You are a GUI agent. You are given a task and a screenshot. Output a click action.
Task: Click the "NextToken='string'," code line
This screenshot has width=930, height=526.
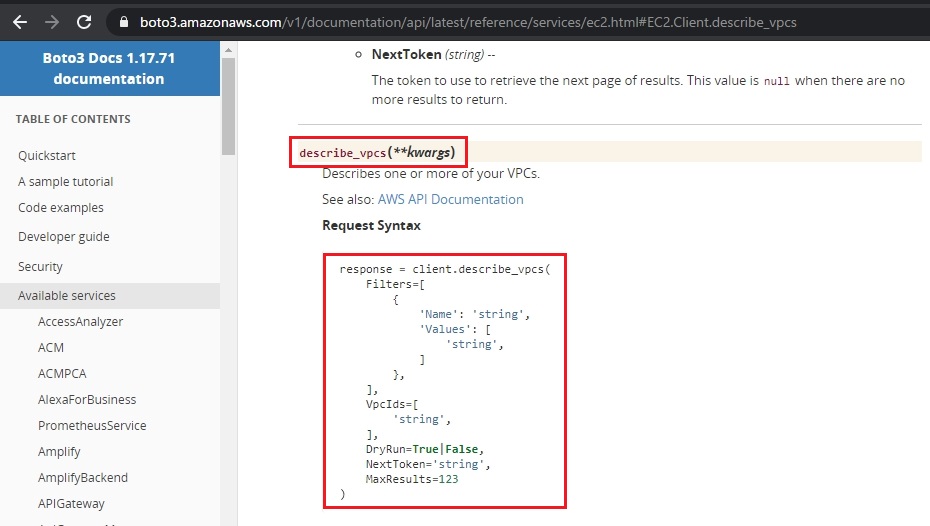tap(428, 464)
